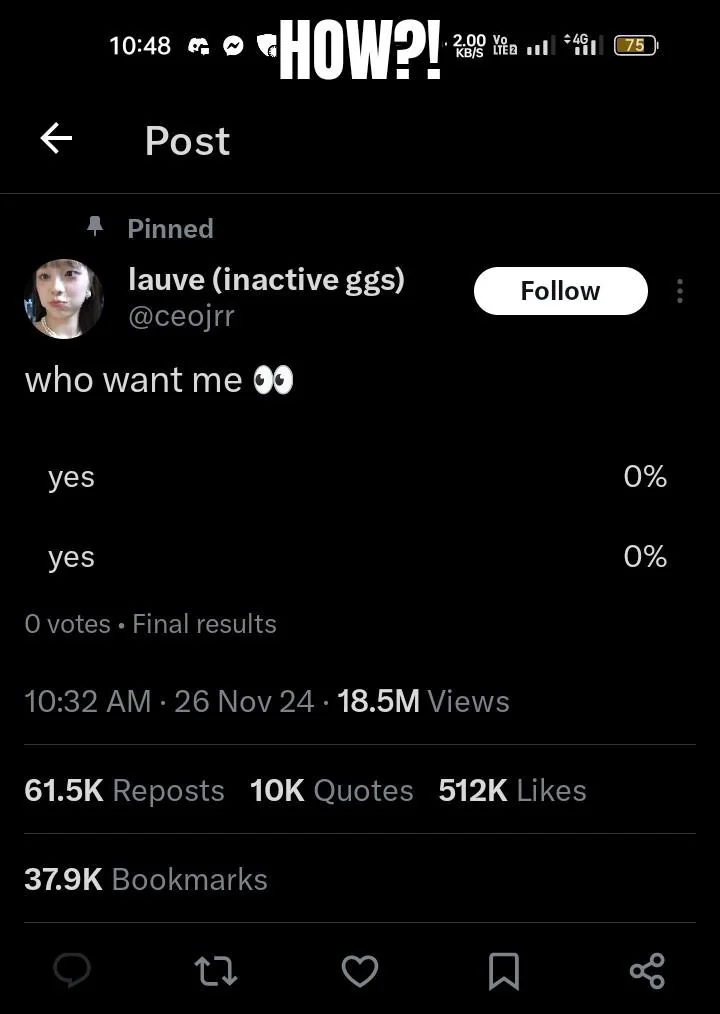The width and height of the screenshot is (720, 1014).
Task: Like the post with heart icon
Action: pyautogui.click(x=360, y=970)
